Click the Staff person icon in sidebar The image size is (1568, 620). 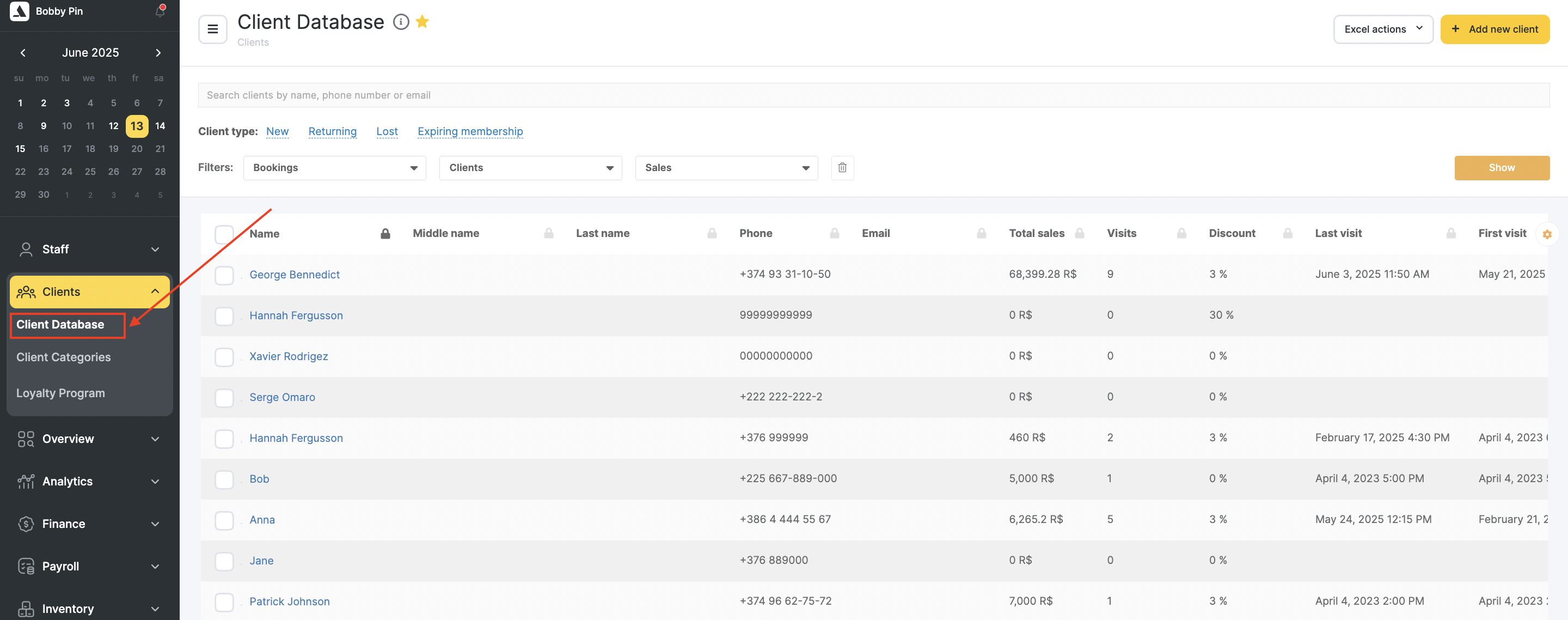[x=26, y=250]
